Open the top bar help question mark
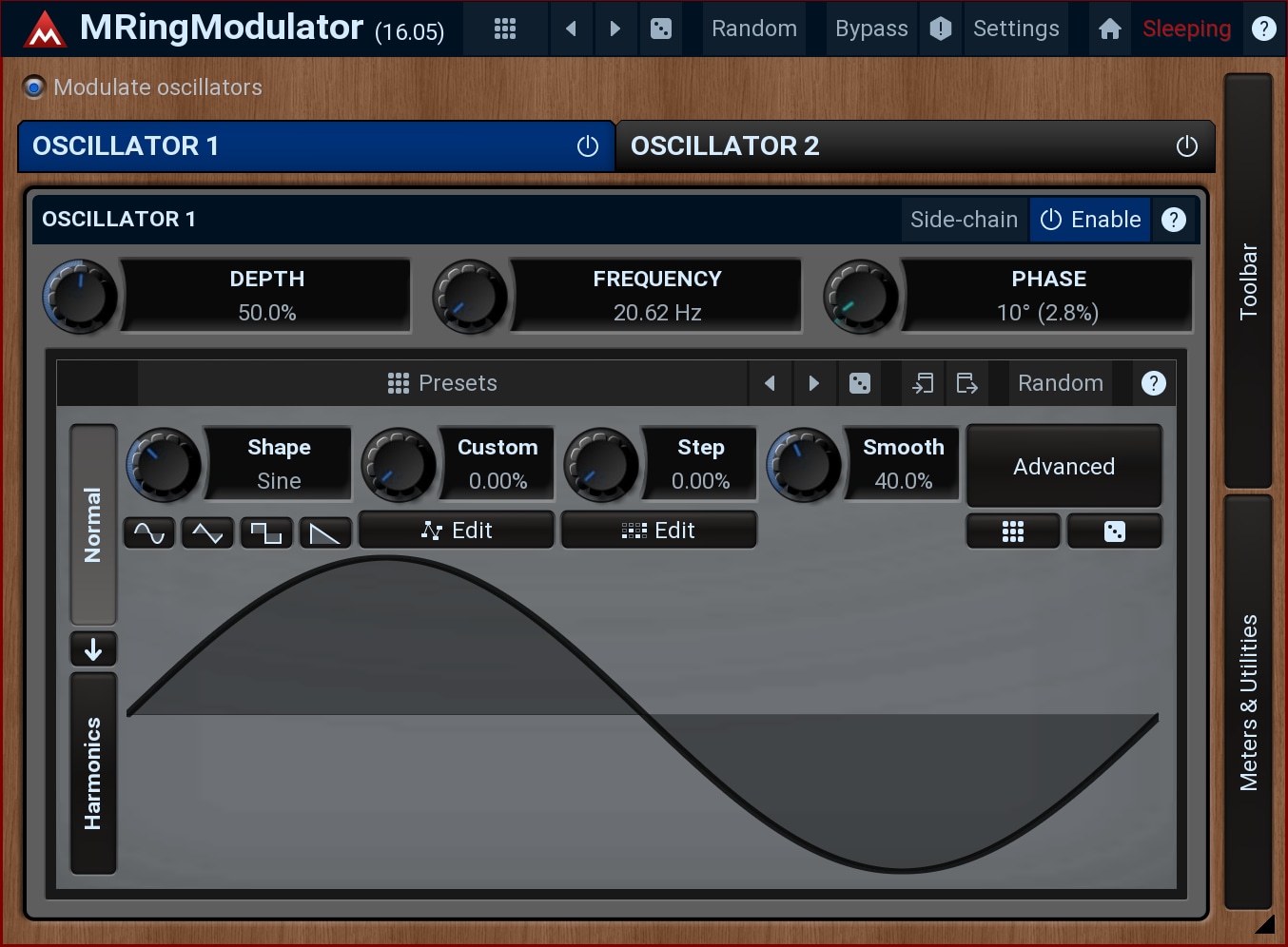 pos(1263,29)
